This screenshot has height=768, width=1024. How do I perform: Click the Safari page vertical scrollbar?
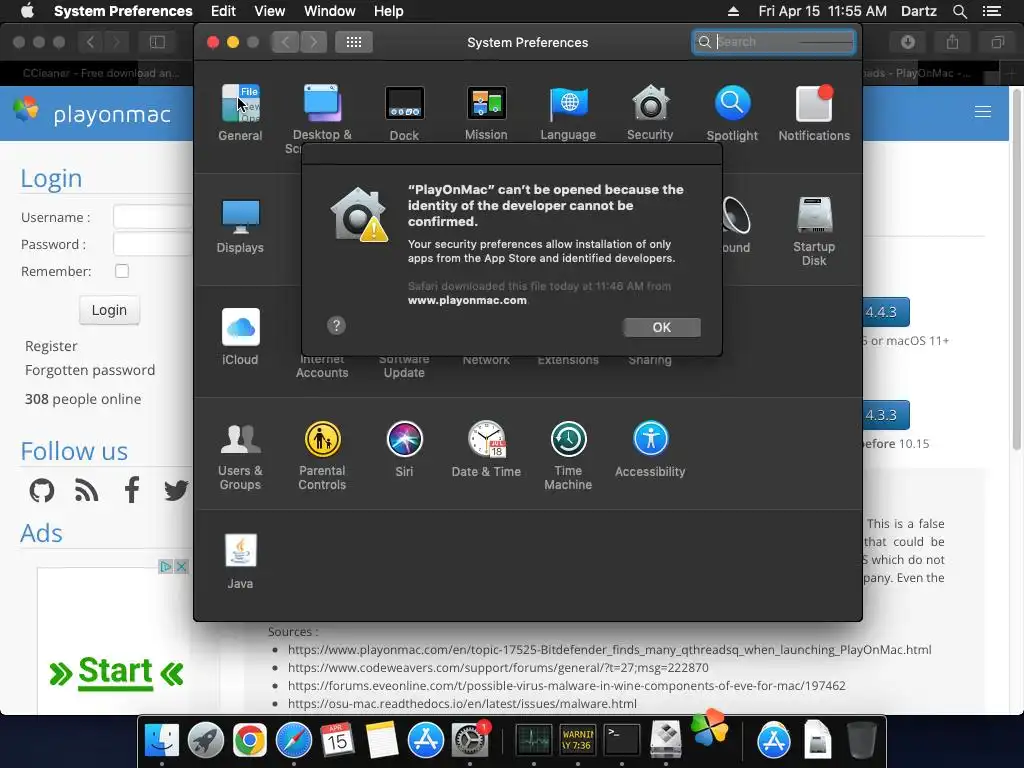click(x=1017, y=271)
